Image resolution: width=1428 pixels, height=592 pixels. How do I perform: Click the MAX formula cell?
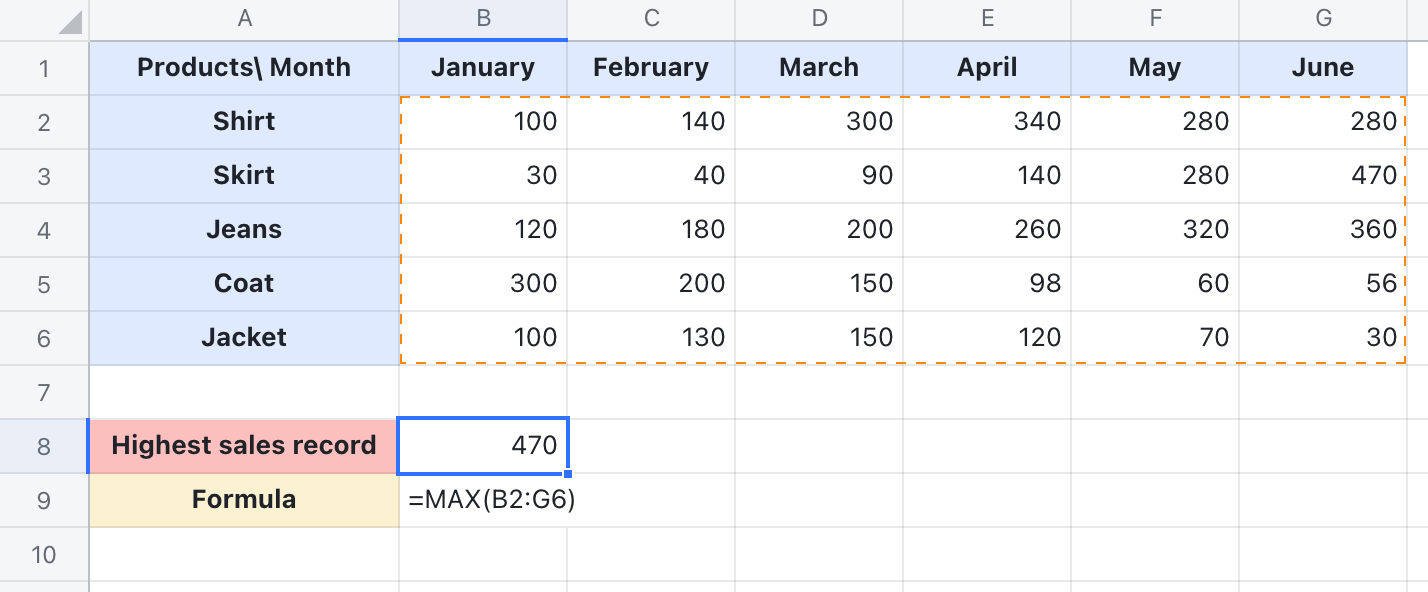pyautogui.click(x=483, y=499)
